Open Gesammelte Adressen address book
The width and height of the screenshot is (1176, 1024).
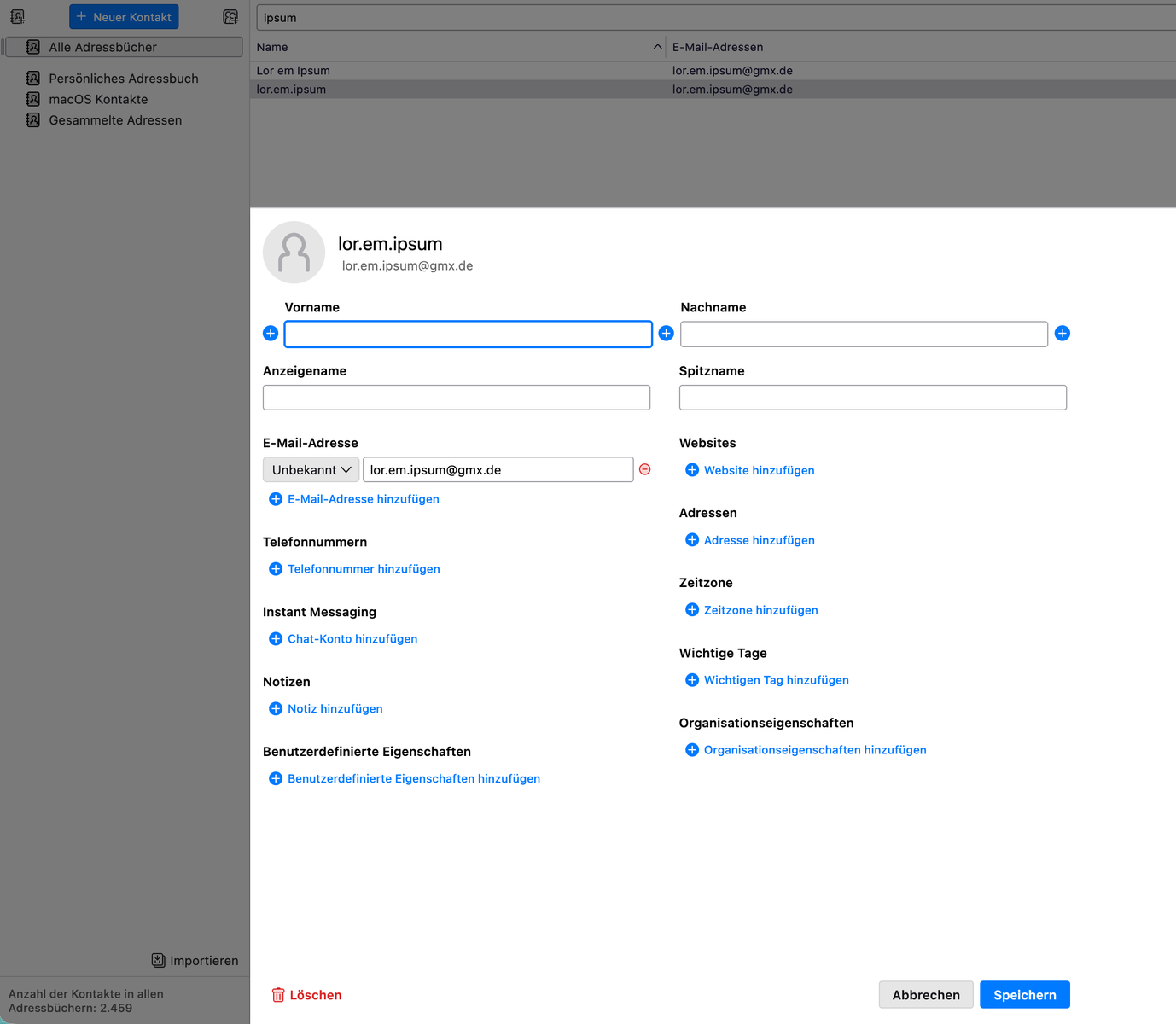[115, 120]
